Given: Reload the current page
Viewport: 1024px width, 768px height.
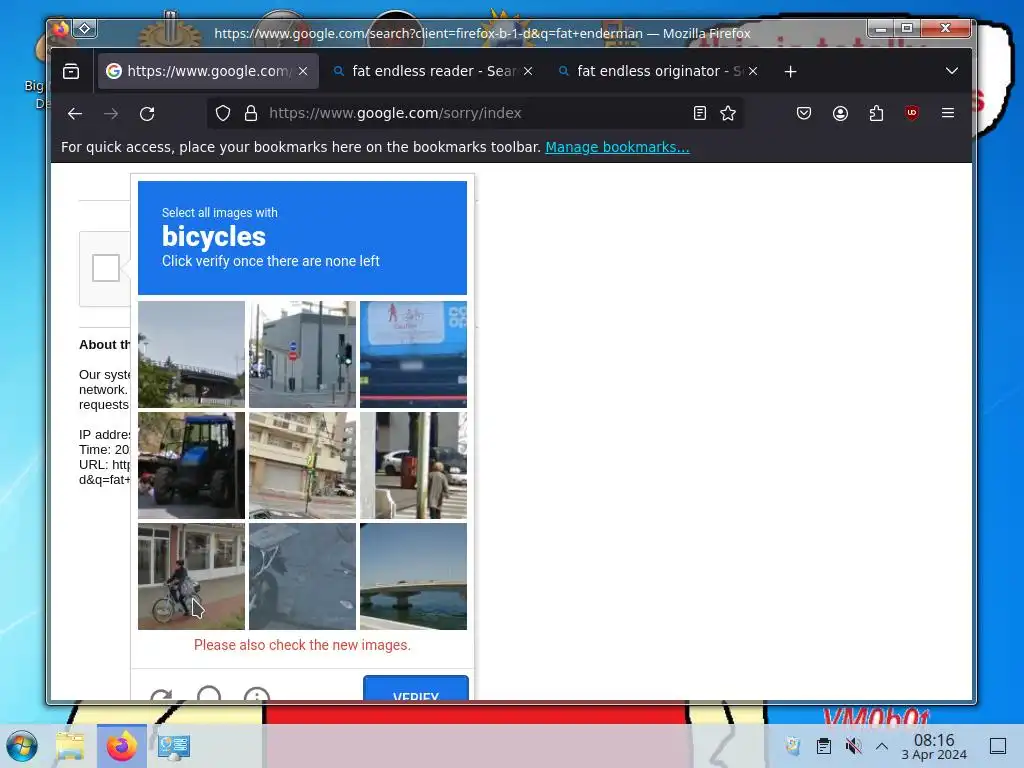Looking at the screenshot, I should pyautogui.click(x=147, y=114).
